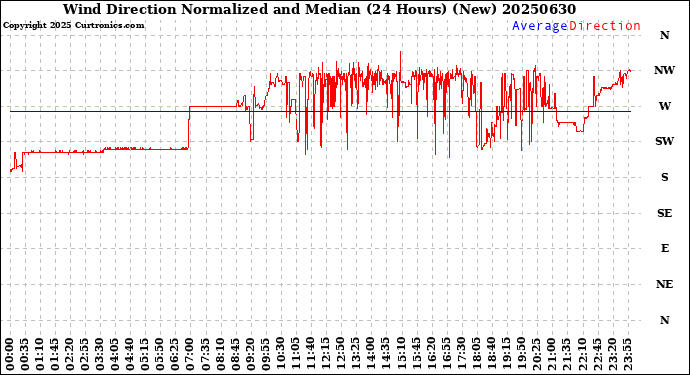Click the 19:50 time label
690x375 pixels.
(521, 354)
